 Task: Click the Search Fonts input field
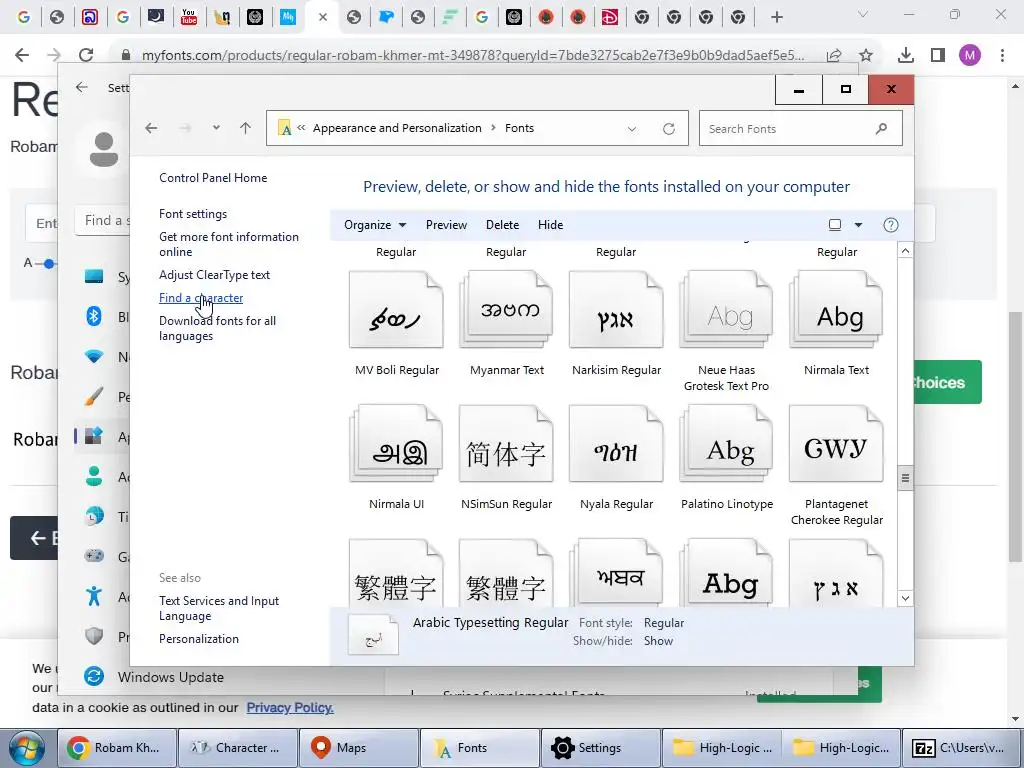tap(801, 129)
